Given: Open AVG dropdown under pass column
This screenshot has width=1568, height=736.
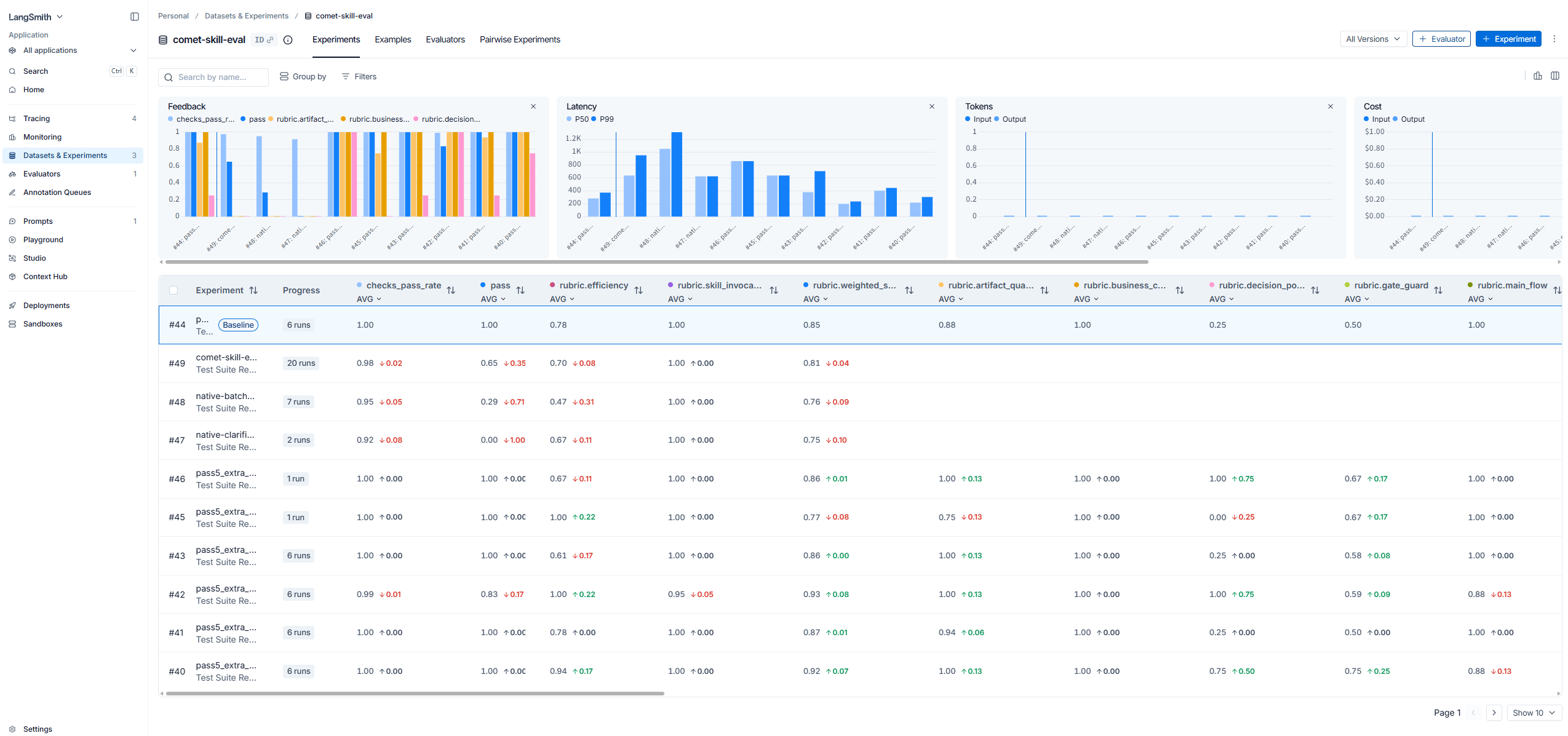Looking at the screenshot, I should point(493,299).
